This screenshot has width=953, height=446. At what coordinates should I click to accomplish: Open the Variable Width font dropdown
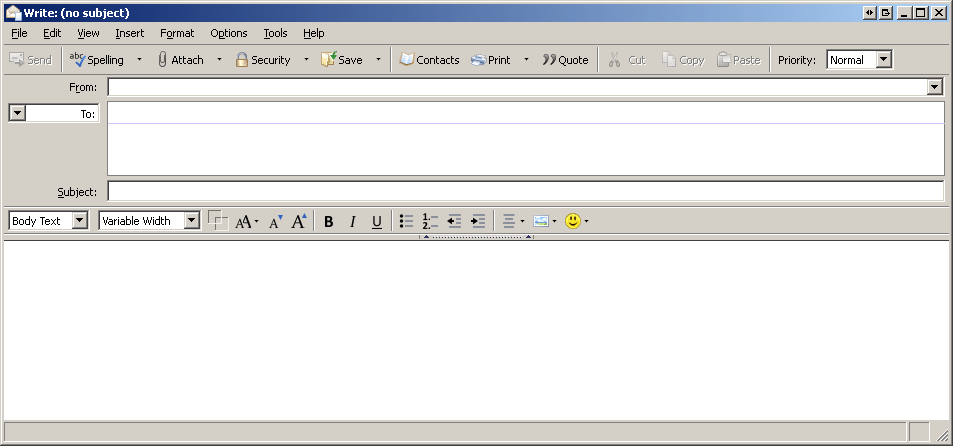pyautogui.click(x=150, y=221)
